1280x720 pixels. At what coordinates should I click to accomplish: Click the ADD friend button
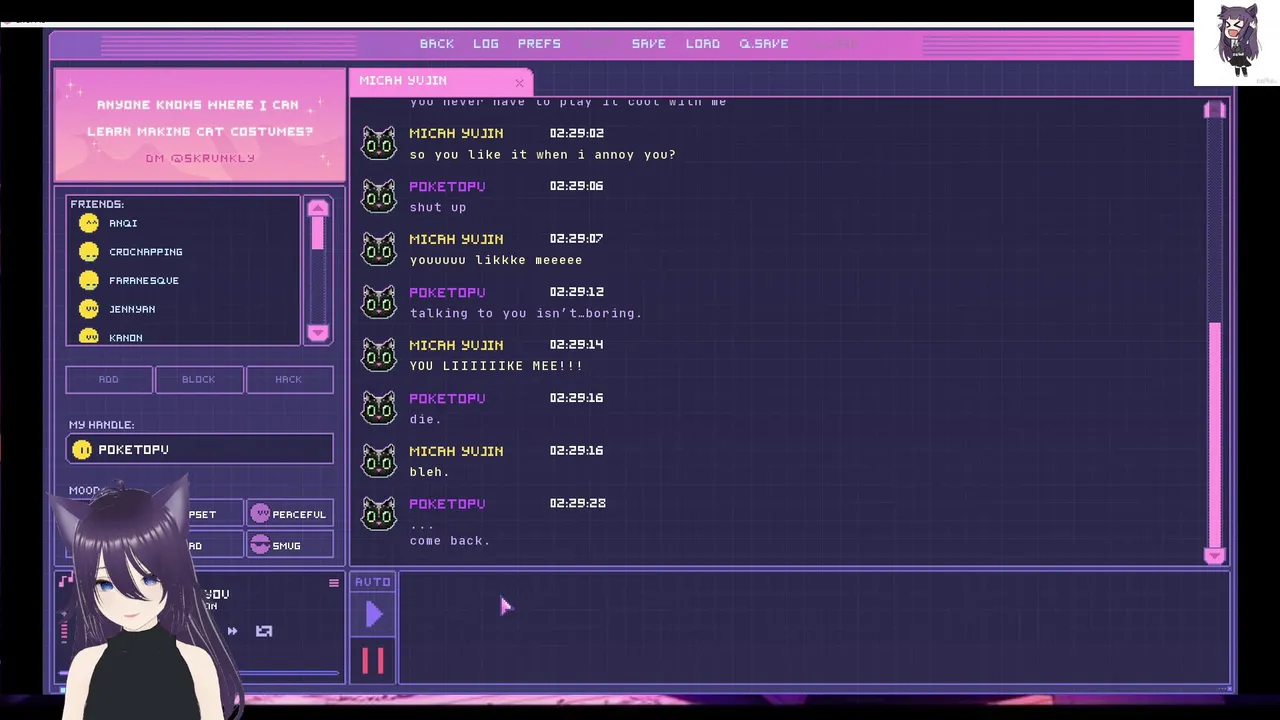click(x=109, y=379)
